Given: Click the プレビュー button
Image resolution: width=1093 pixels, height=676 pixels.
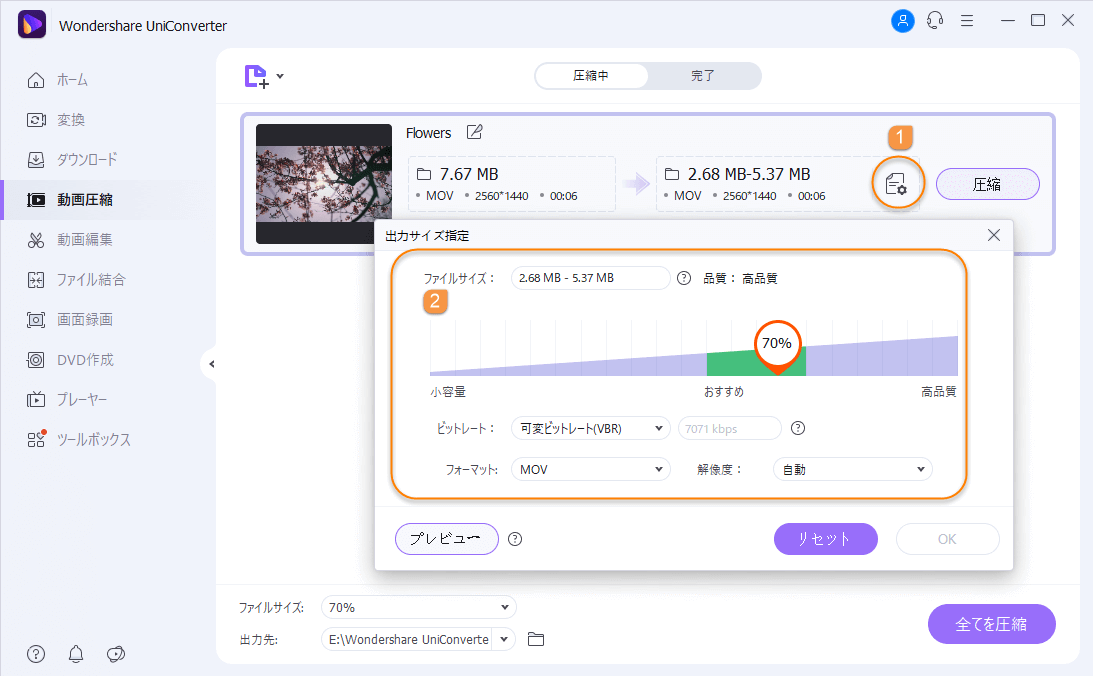Looking at the screenshot, I should pyautogui.click(x=446, y=539).
